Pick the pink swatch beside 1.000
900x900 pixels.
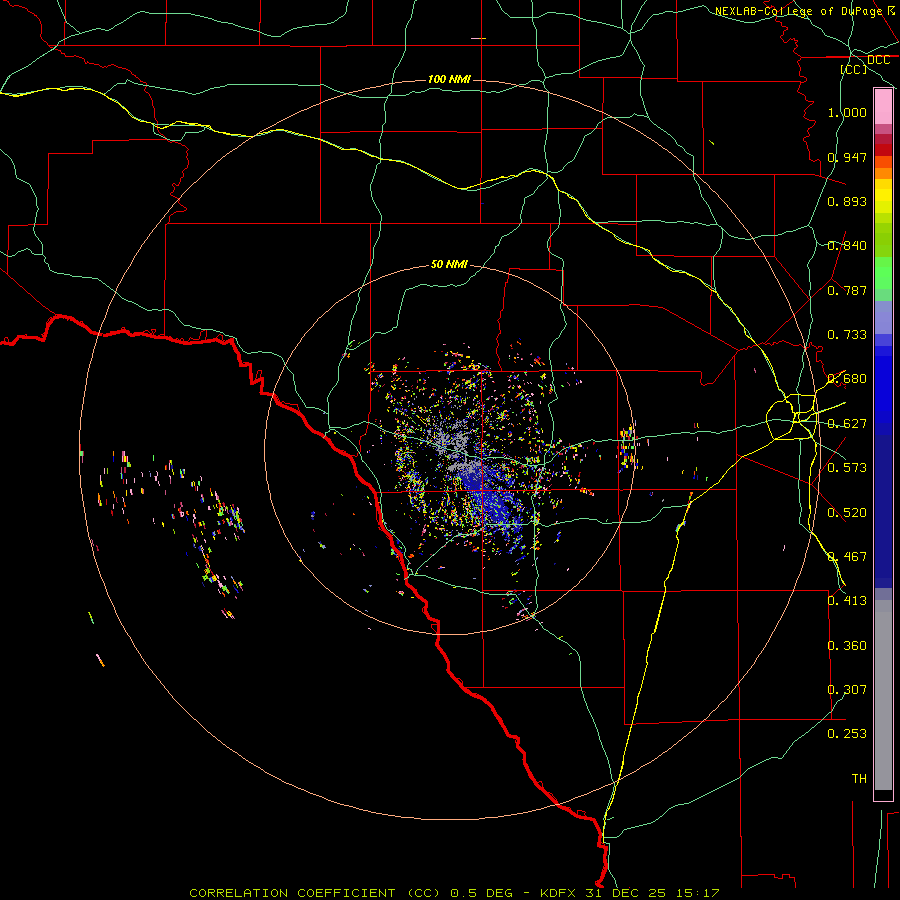883,107
